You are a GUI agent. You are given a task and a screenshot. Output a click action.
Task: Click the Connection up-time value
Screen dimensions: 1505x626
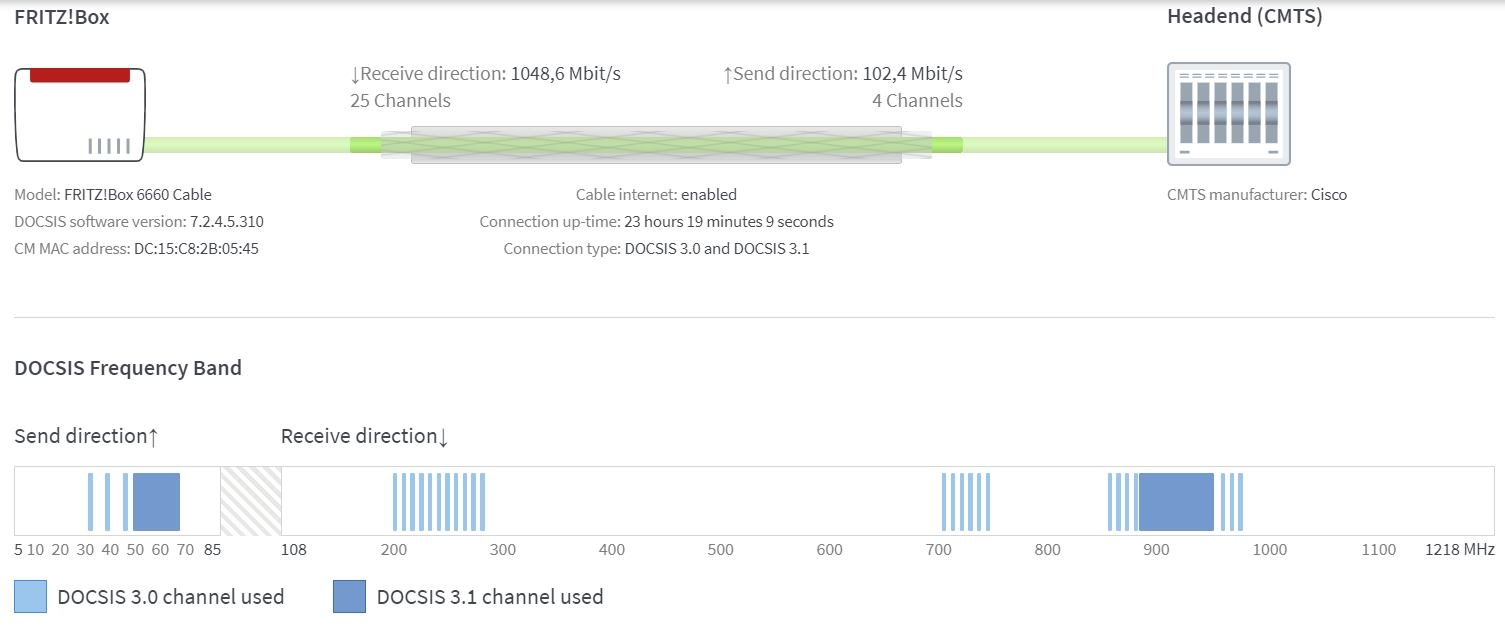coord(728,222)
